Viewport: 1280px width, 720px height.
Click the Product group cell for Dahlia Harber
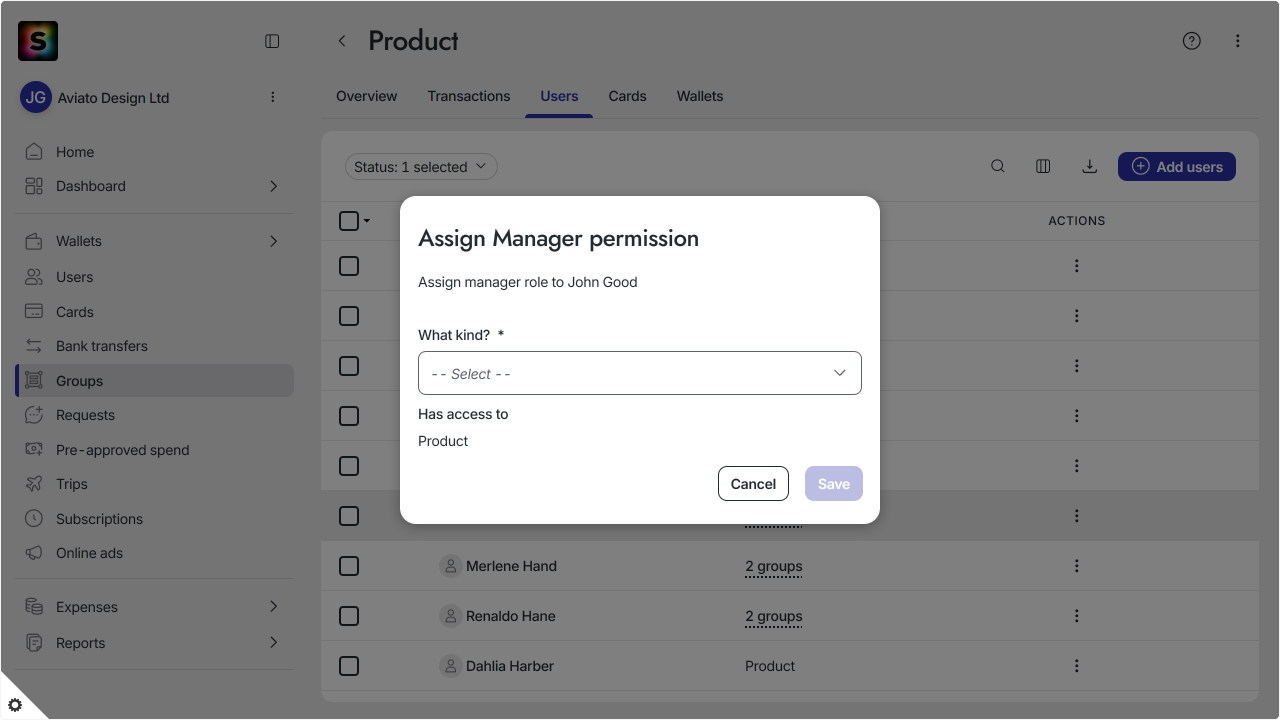click(x=770, y=666)
